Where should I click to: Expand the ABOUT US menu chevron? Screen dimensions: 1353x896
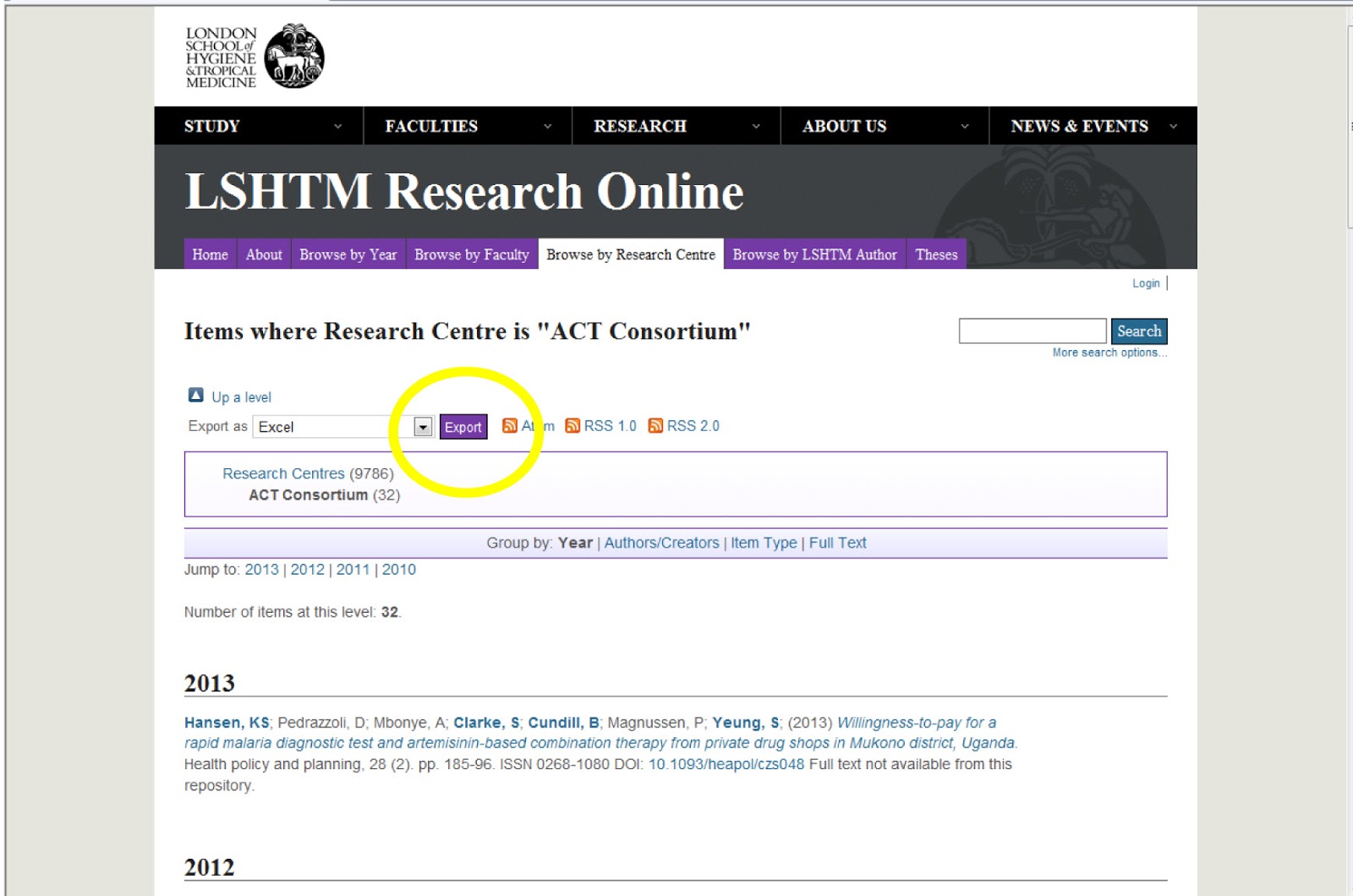(965, 127)
